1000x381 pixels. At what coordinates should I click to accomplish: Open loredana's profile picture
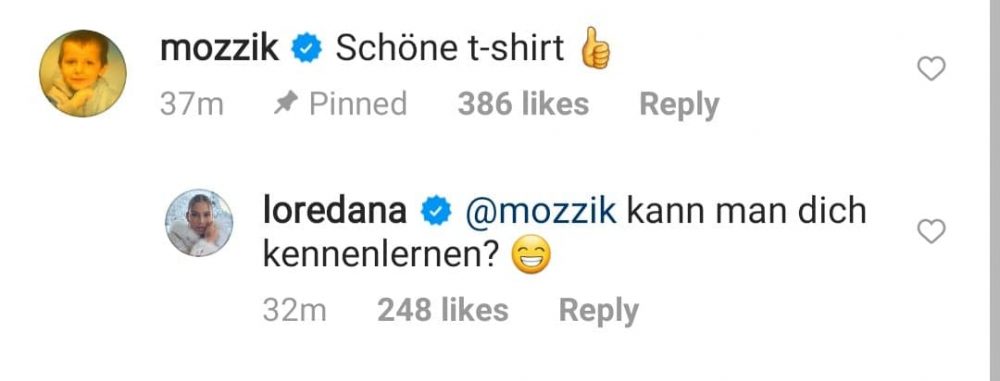[199, 223]
